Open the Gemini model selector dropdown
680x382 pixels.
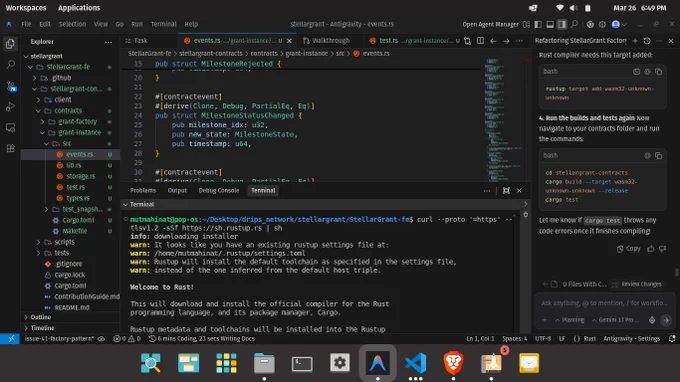click(x=615, y=320)
